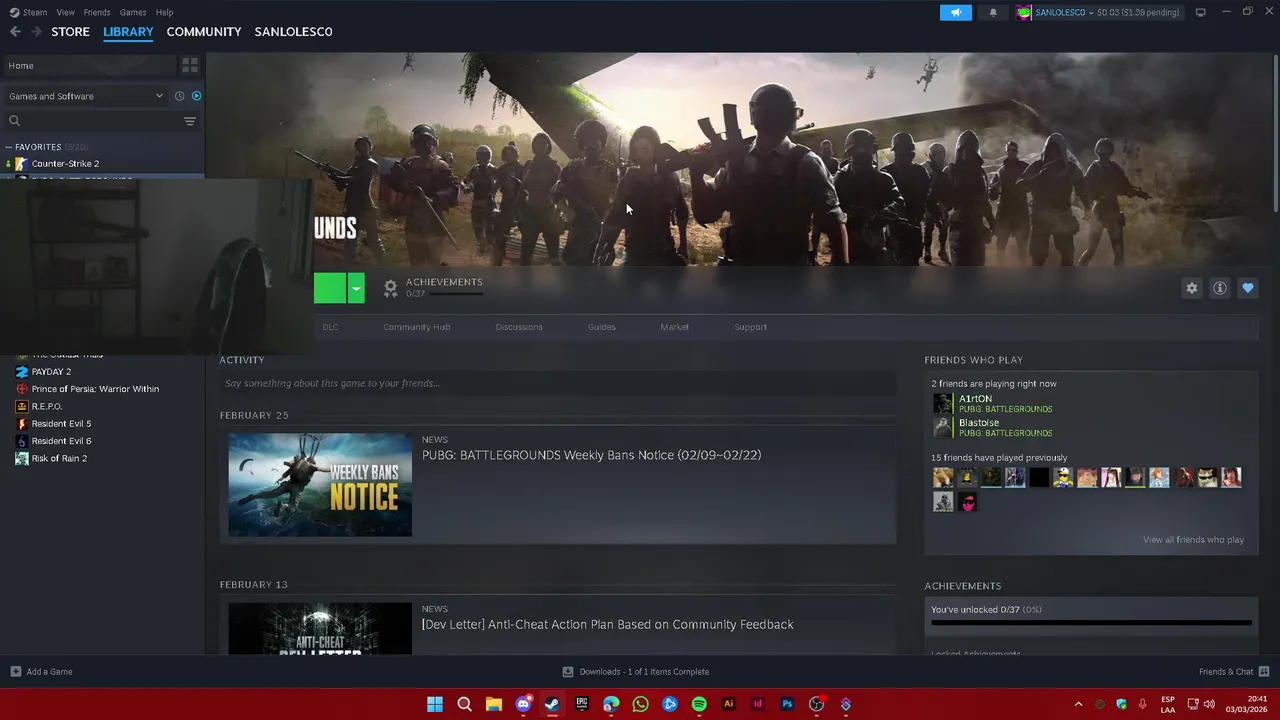Open Photoshop from the taskbar
This screenshot has width=1280, height=720.
pos(787,704)
